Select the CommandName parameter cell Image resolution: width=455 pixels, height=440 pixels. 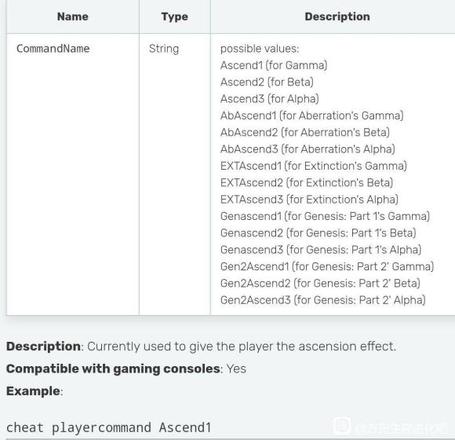tap(53, 49)
